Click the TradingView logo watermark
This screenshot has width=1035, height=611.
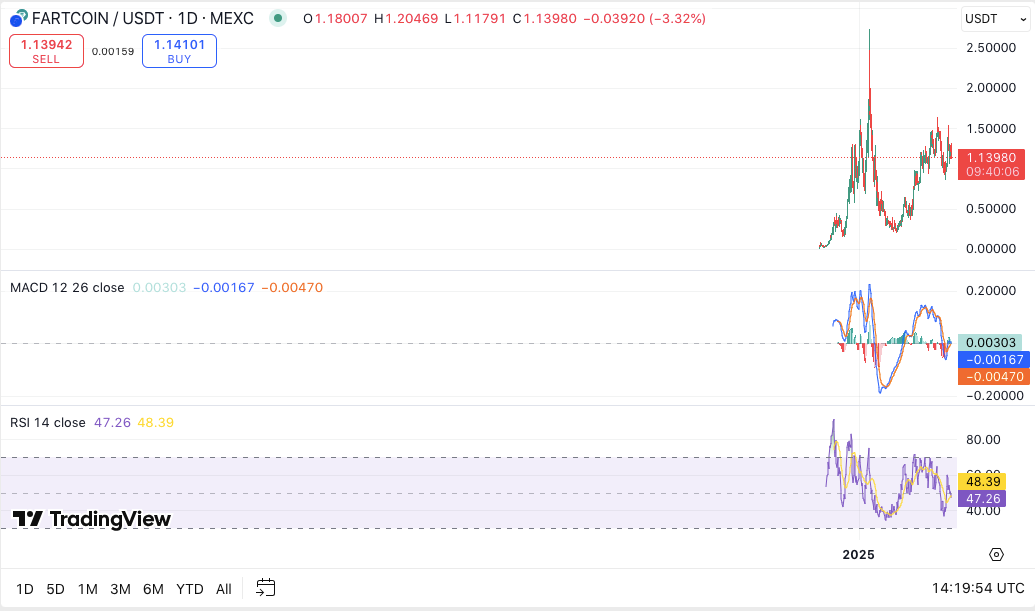[x=90, y=519]
